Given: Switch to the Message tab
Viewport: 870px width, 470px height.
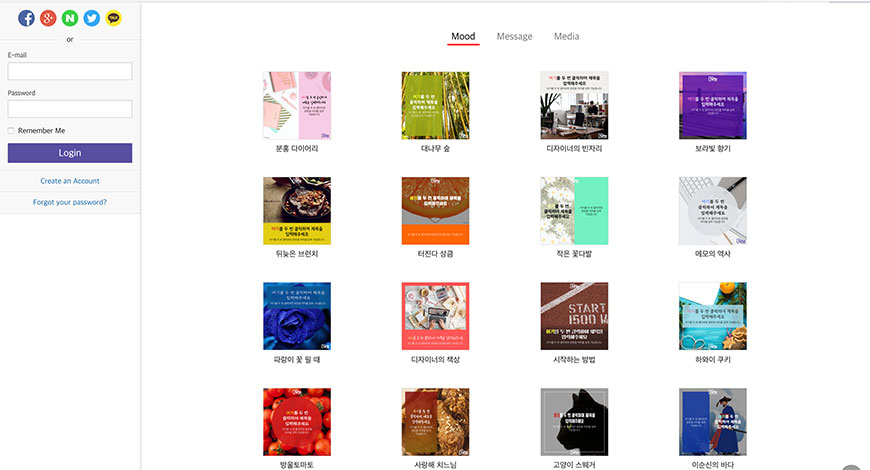Looking at the screenshot, I should coord(514,37).
